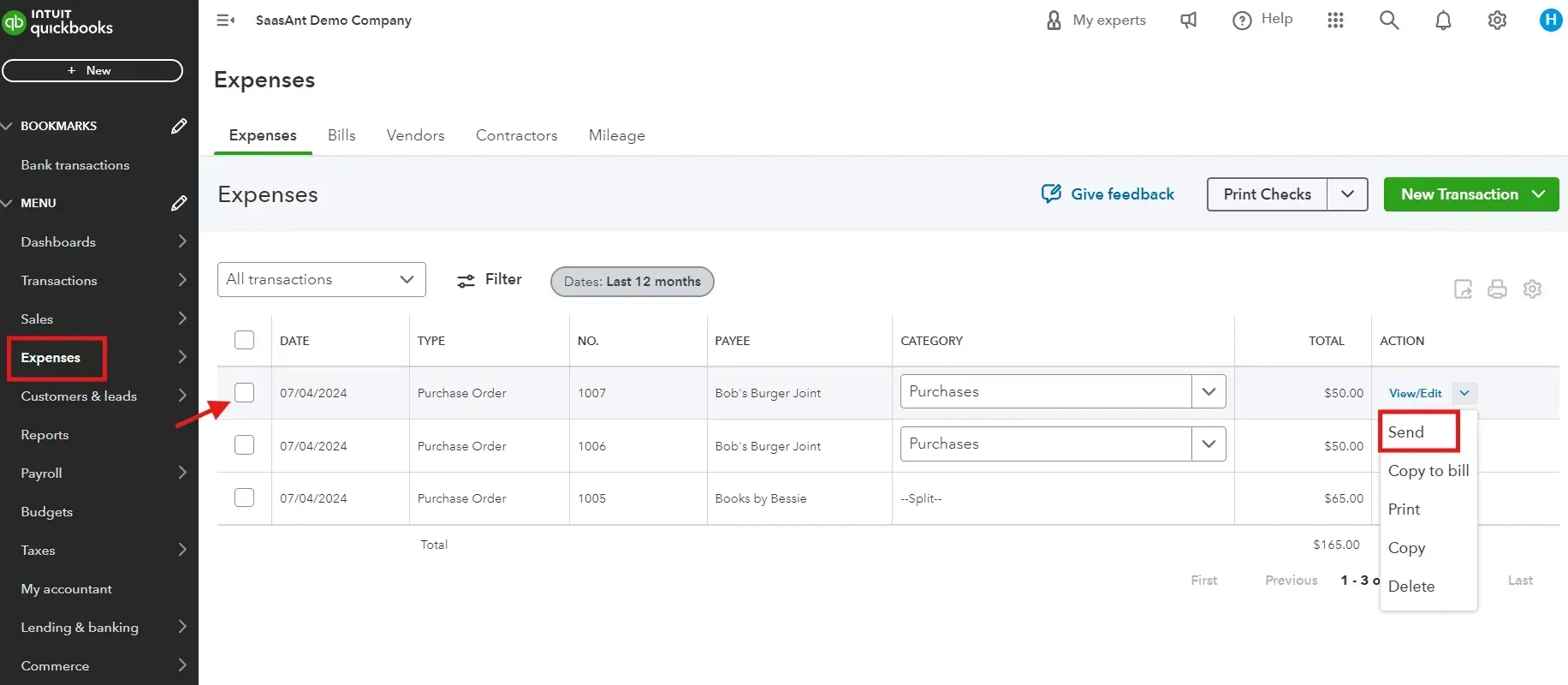Viewport: 1568px width, 685px height.
Task: Print the expense list
Action: click(x=1497, y=289)
